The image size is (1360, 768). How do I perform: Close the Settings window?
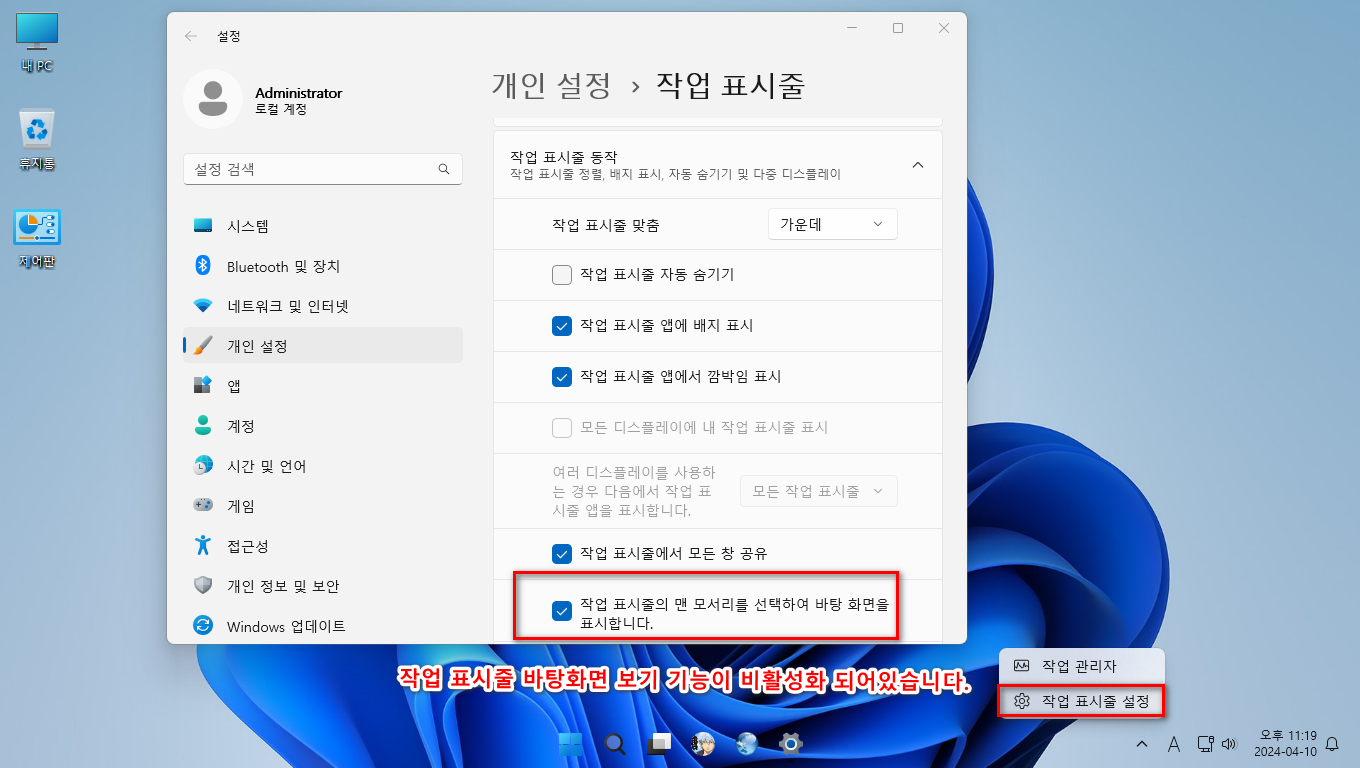tap(944, 29)
